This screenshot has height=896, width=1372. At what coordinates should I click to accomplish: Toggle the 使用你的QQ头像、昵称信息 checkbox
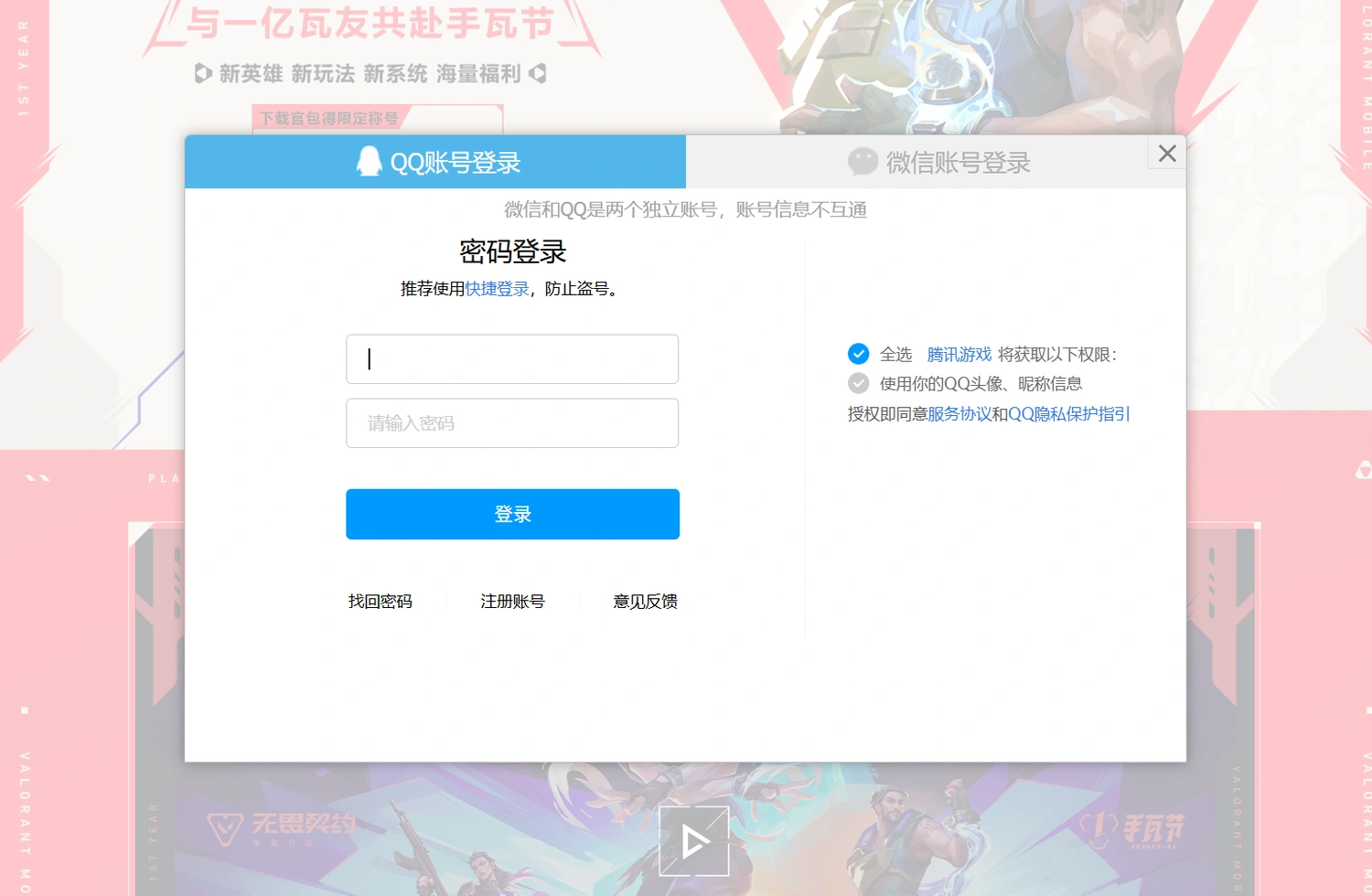coord(858,383)
